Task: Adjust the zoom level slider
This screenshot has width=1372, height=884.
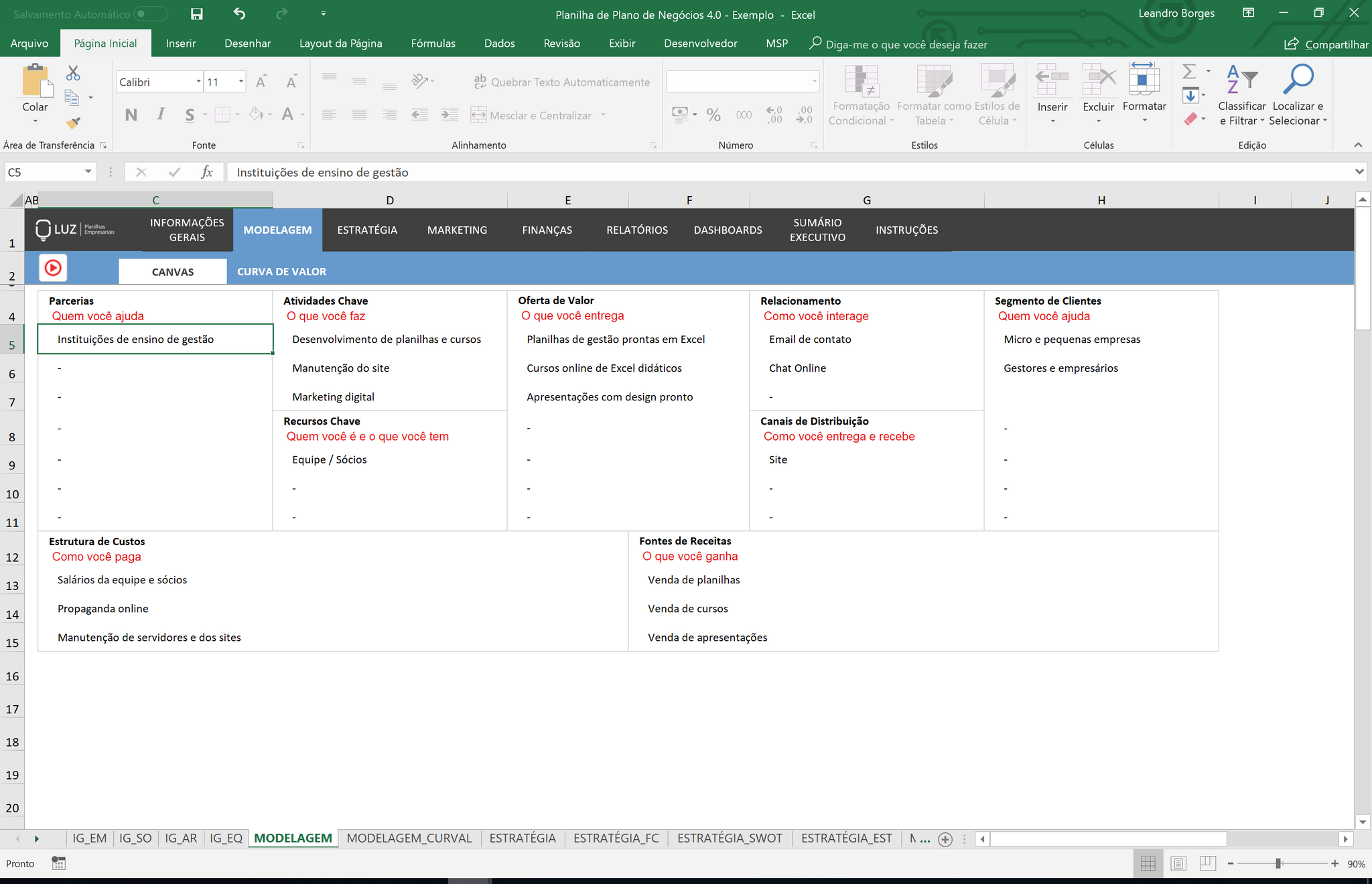Action: click(1278, 864)
